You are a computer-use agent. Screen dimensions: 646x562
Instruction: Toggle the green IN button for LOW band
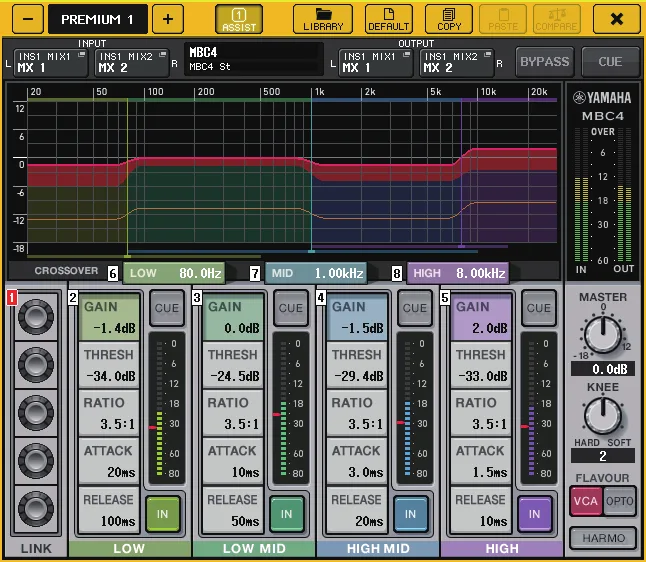click(x=162, y=514)
